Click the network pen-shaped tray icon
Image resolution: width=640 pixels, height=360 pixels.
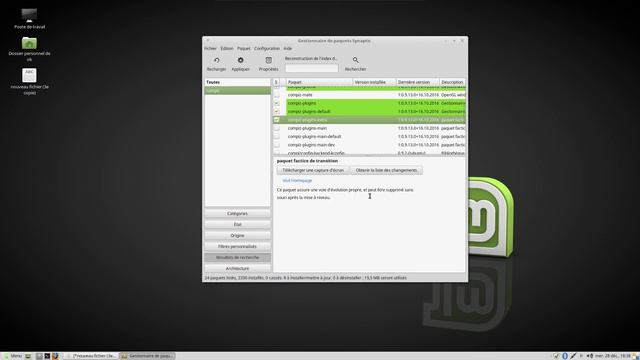tap(573, 356)
